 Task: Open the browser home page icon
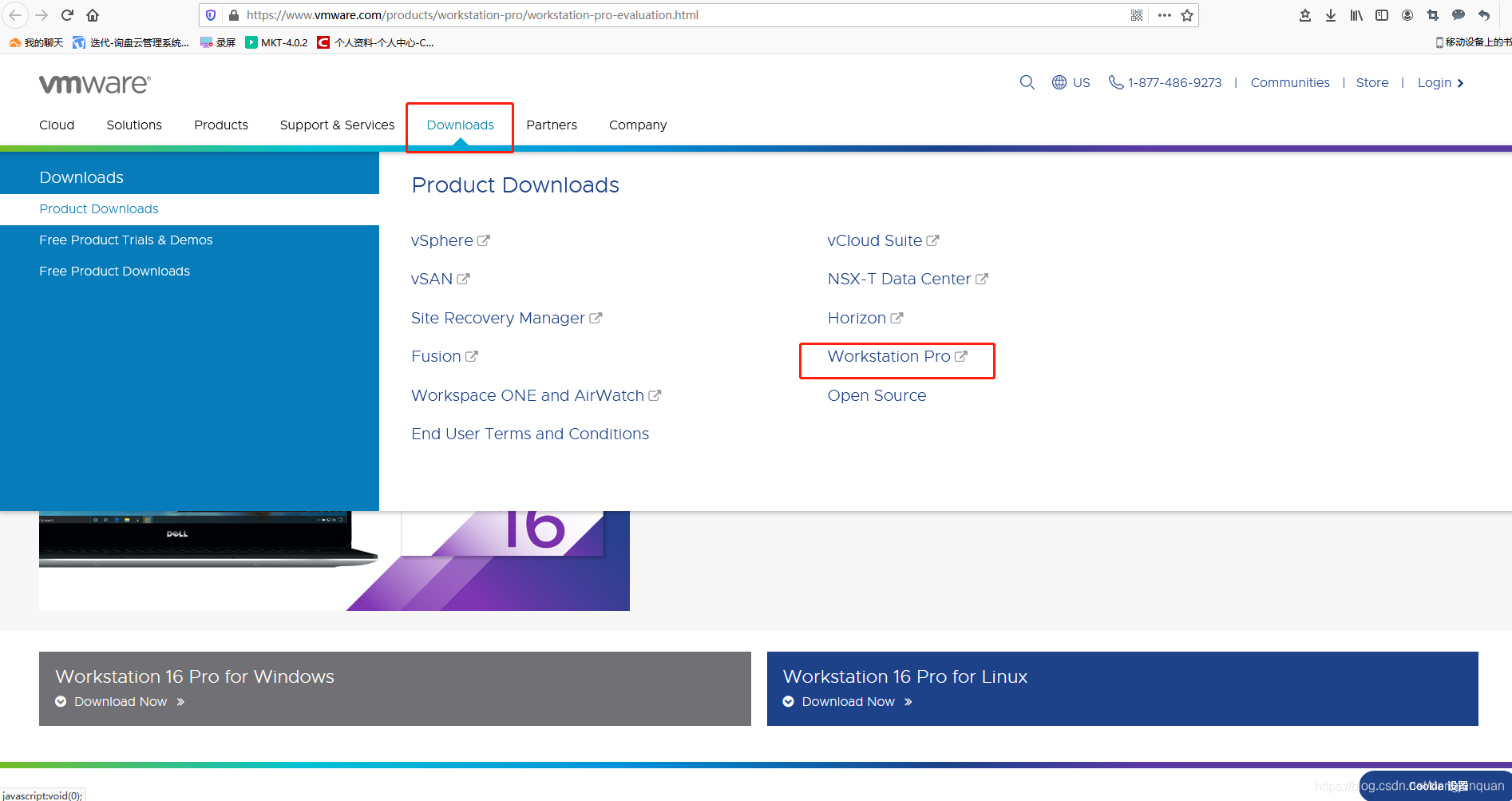[93, 15]
